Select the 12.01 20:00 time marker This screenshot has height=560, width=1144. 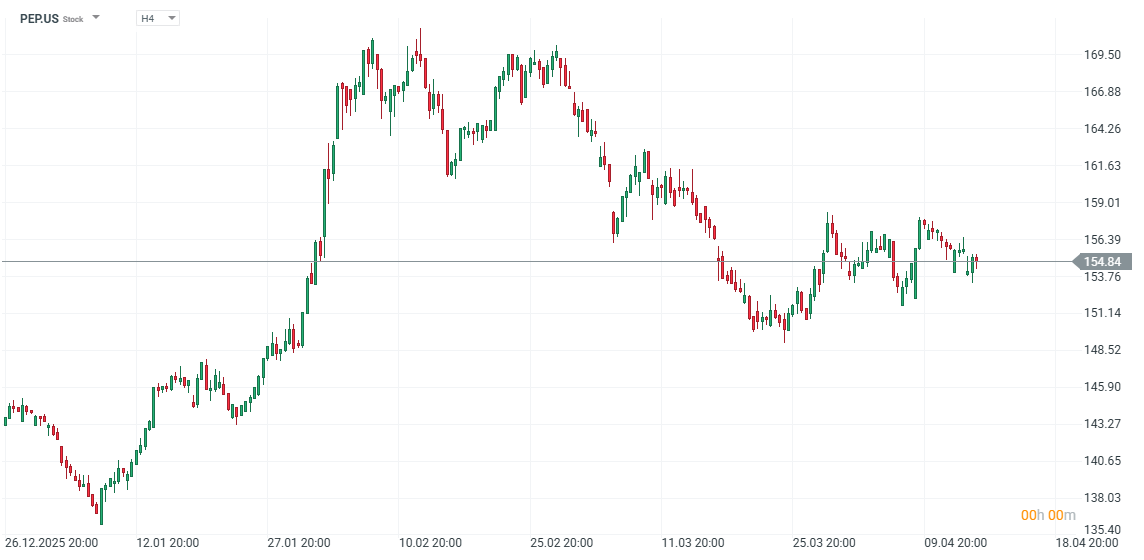pyautogui.click(x=167, y=543)
